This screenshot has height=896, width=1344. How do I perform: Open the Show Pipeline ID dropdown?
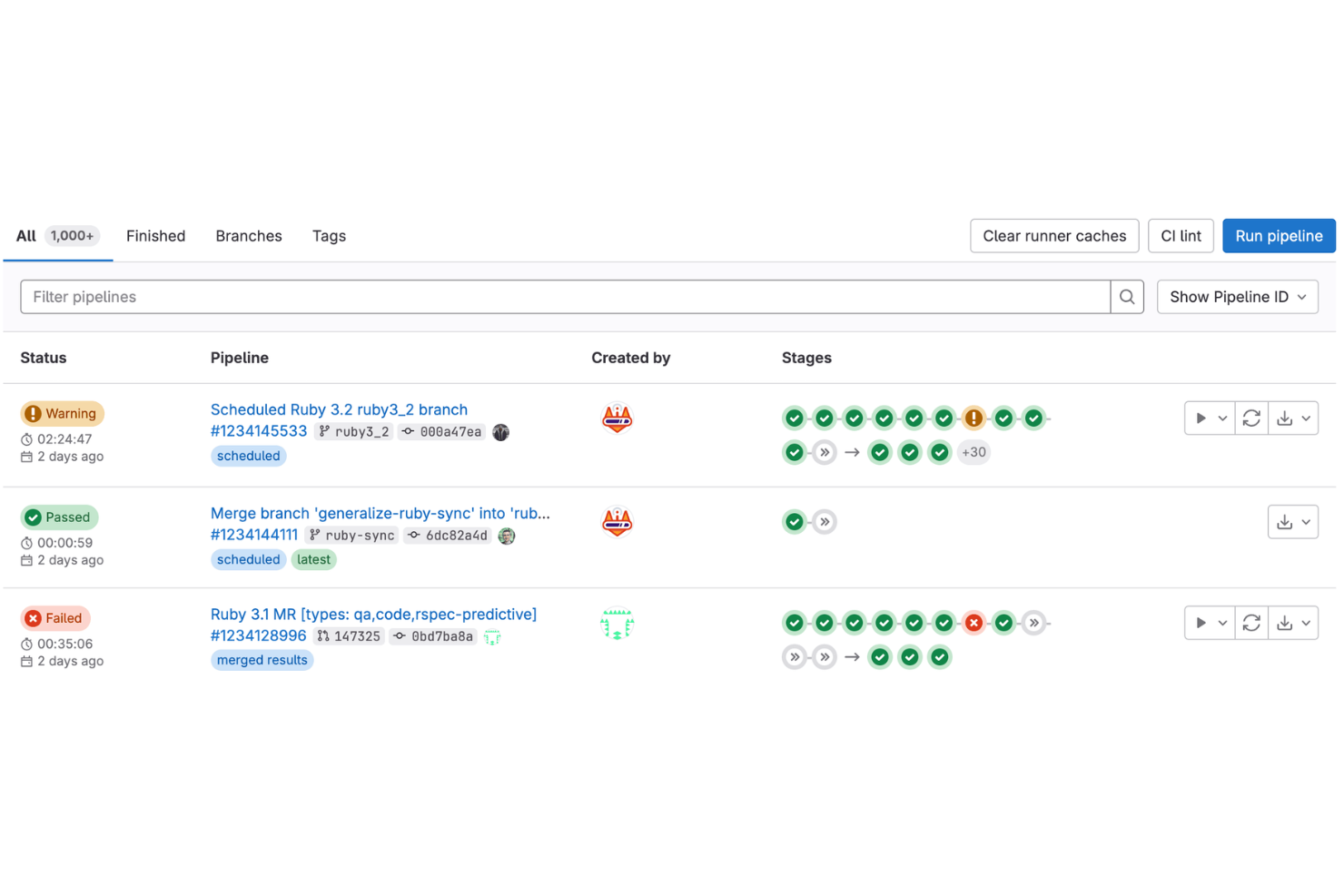(x=1237, y=297)
